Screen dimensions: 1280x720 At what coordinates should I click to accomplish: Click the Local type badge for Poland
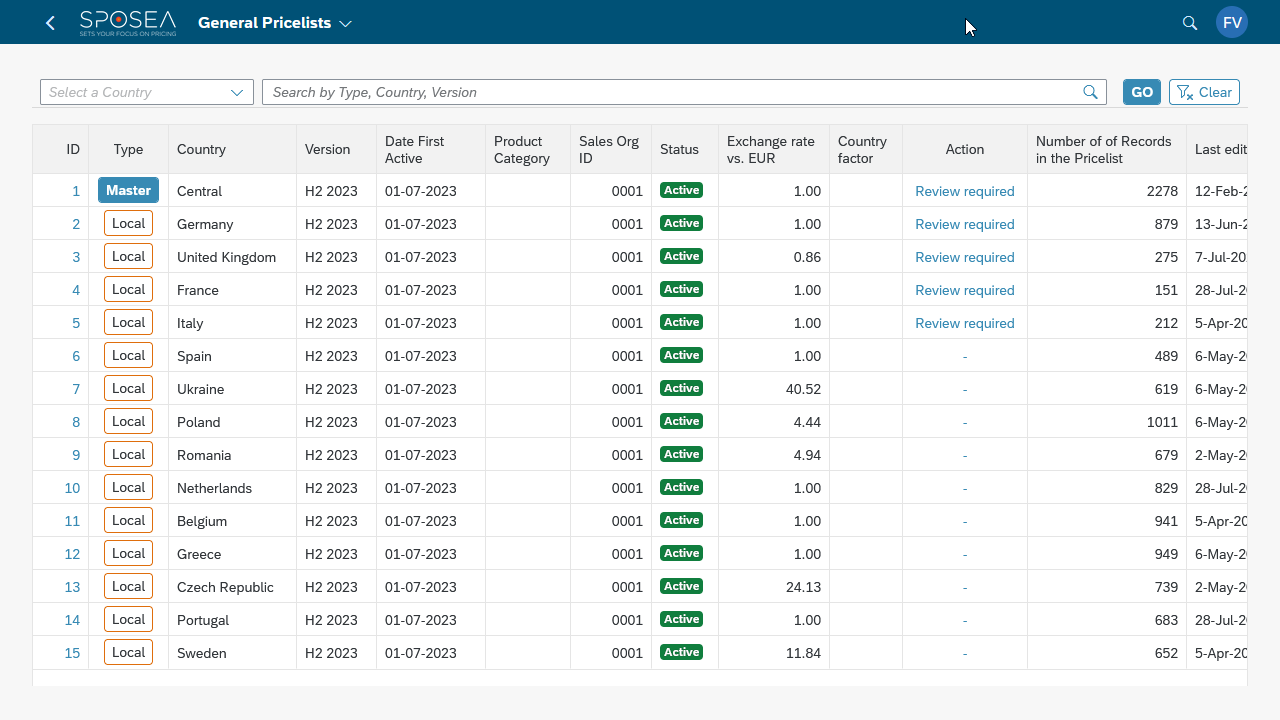[128, 421]
